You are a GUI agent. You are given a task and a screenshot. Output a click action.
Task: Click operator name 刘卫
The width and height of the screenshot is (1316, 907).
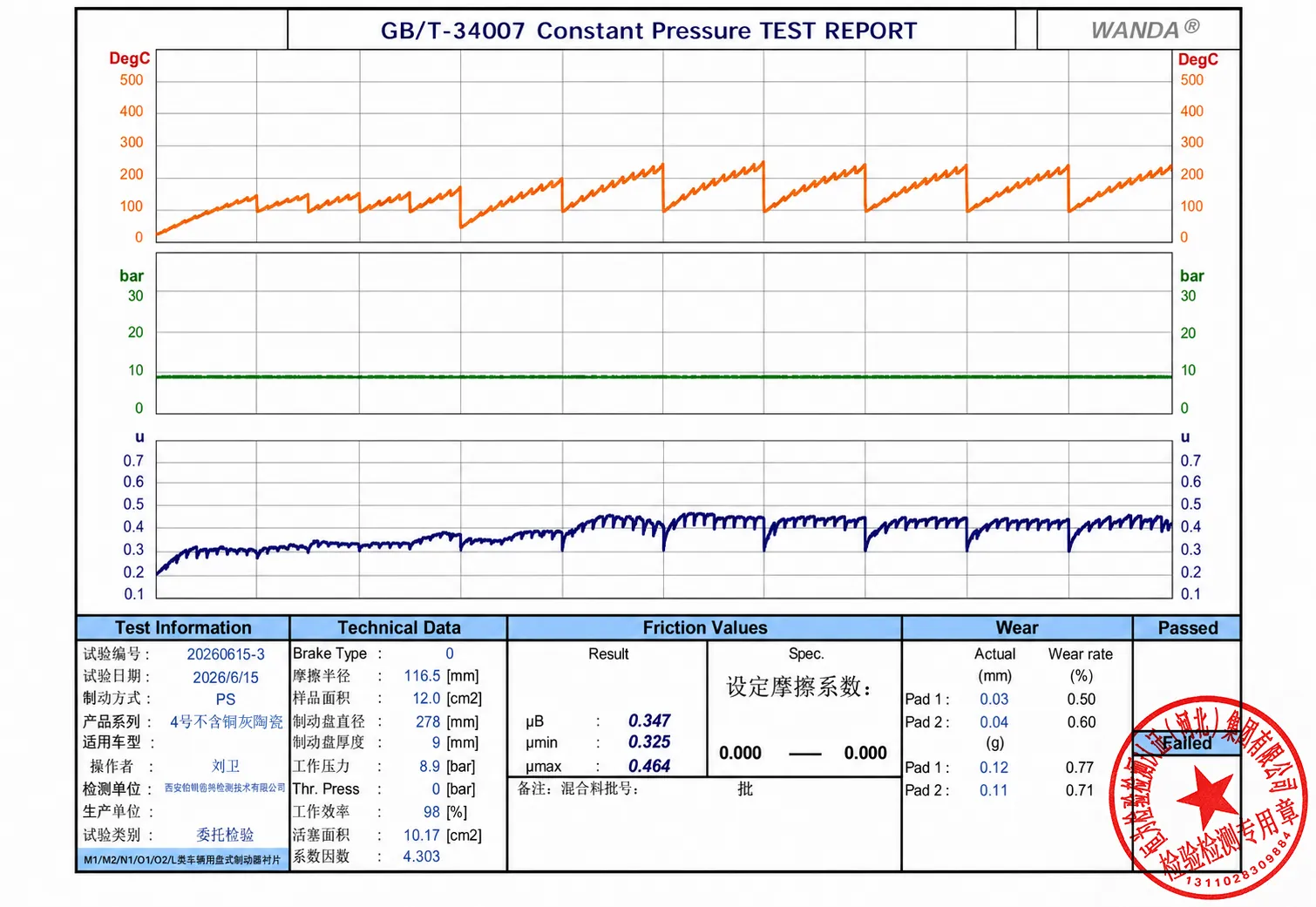pyautogui.click(x=226, y=766)
